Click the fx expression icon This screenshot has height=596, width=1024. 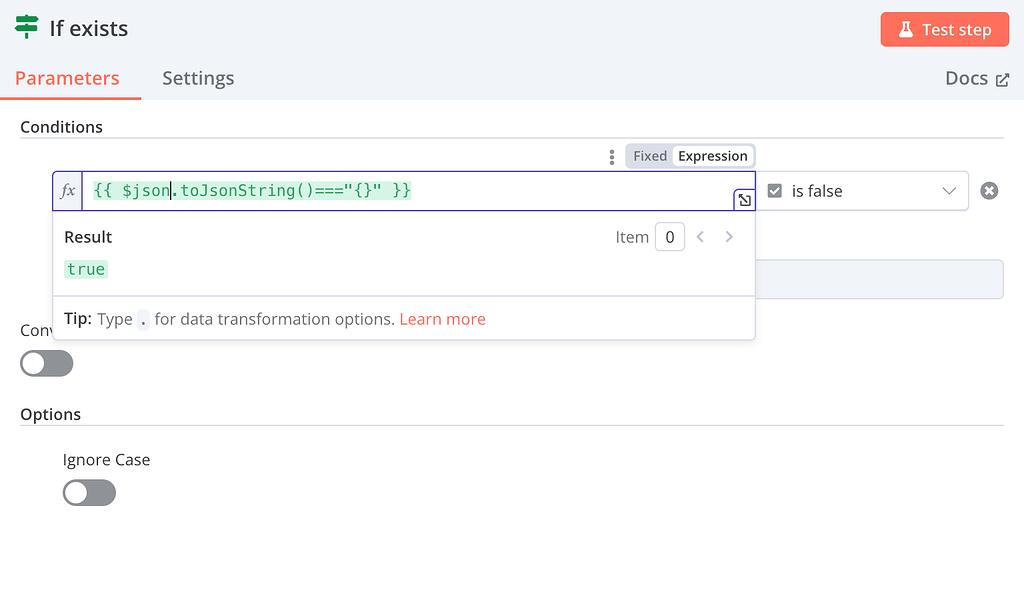(x=68, y=191)
